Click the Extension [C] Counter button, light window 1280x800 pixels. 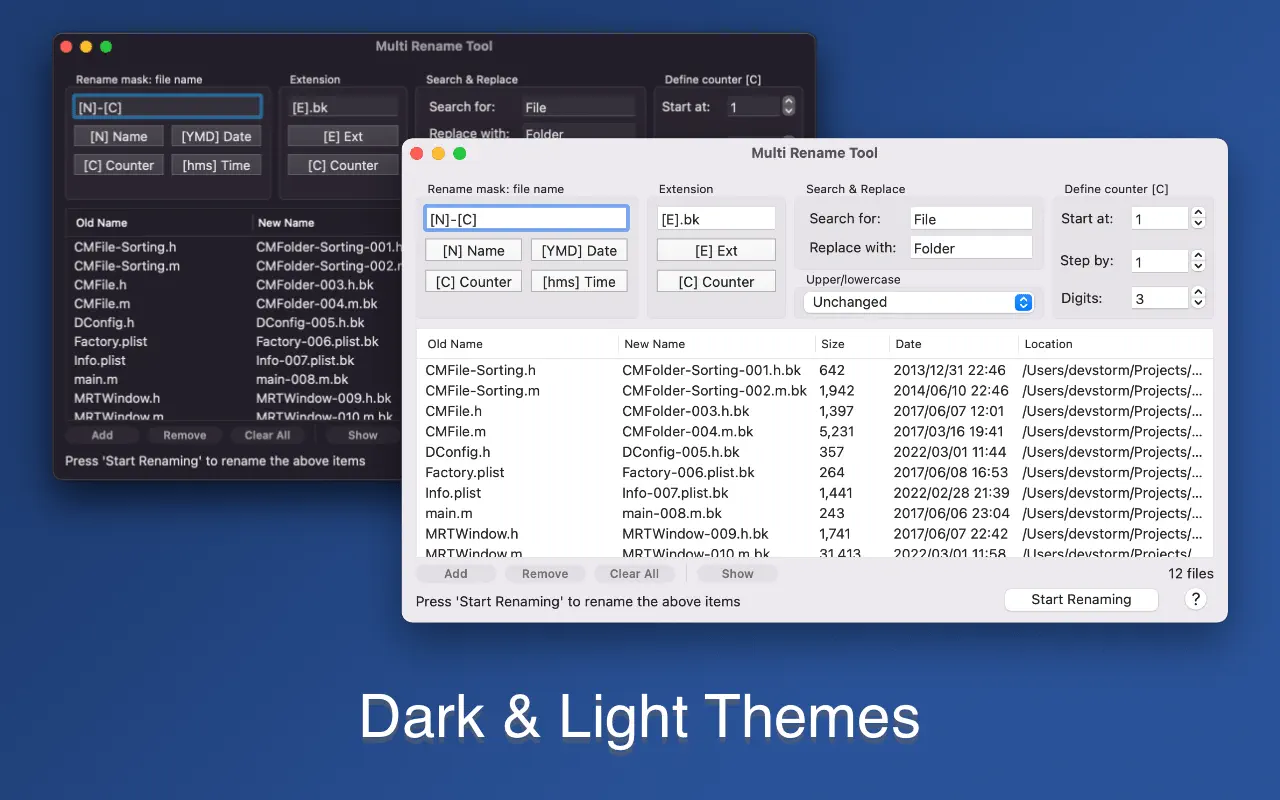(x=716, y=282)
